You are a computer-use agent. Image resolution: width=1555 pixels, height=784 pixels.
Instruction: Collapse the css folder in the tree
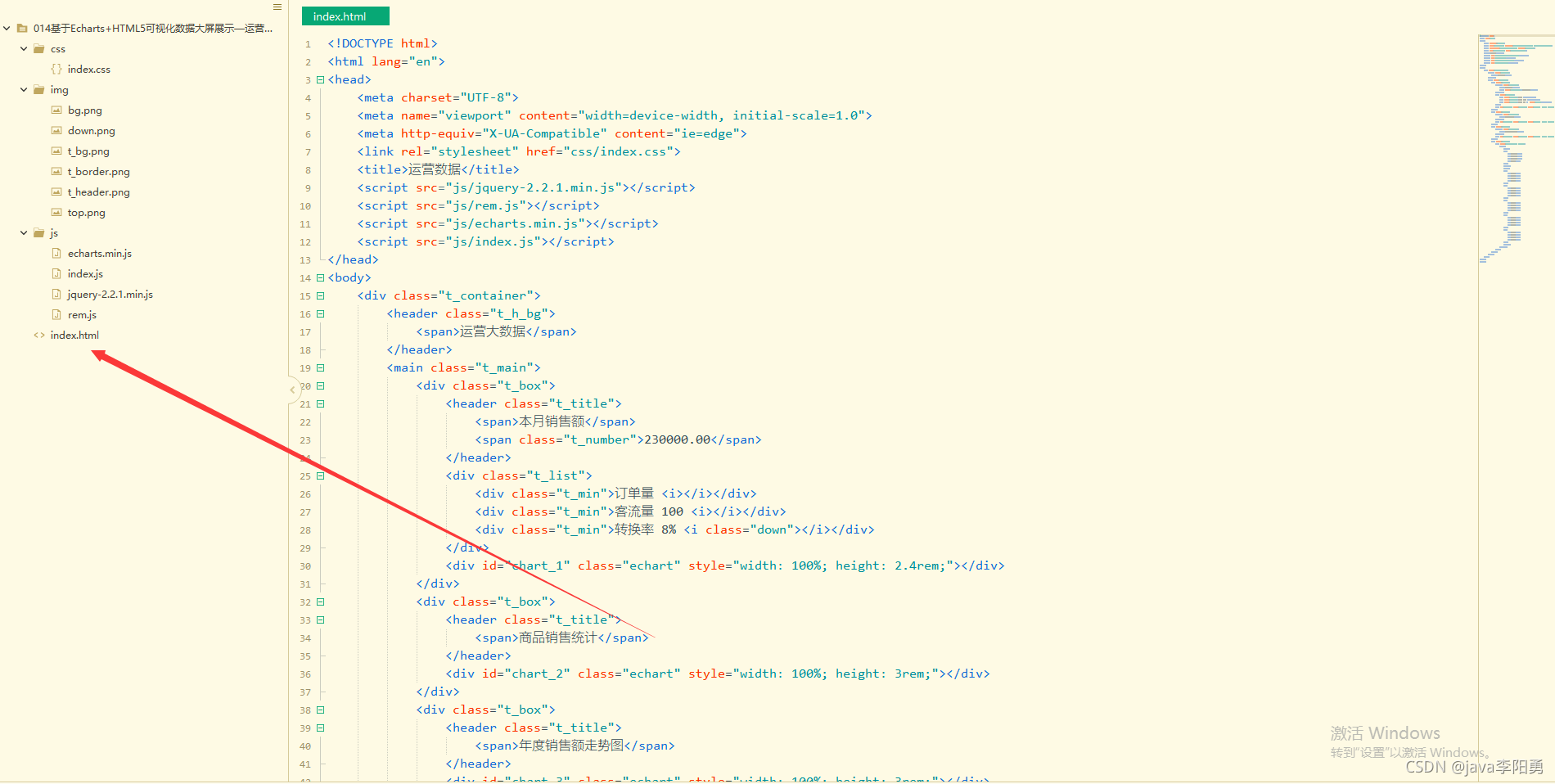click(x=22, y=48)
